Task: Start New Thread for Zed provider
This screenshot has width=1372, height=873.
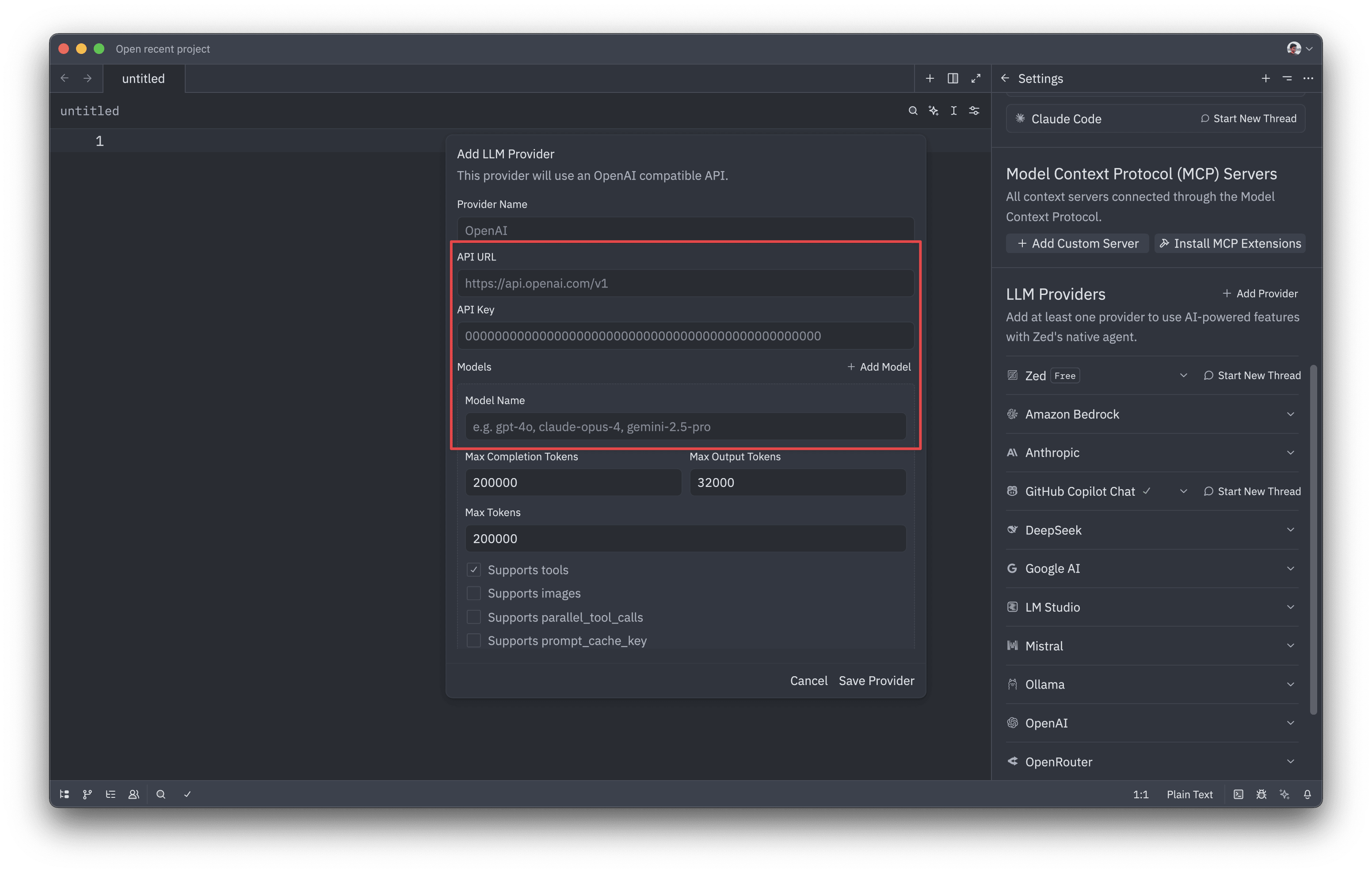Action: (1252, 375)
